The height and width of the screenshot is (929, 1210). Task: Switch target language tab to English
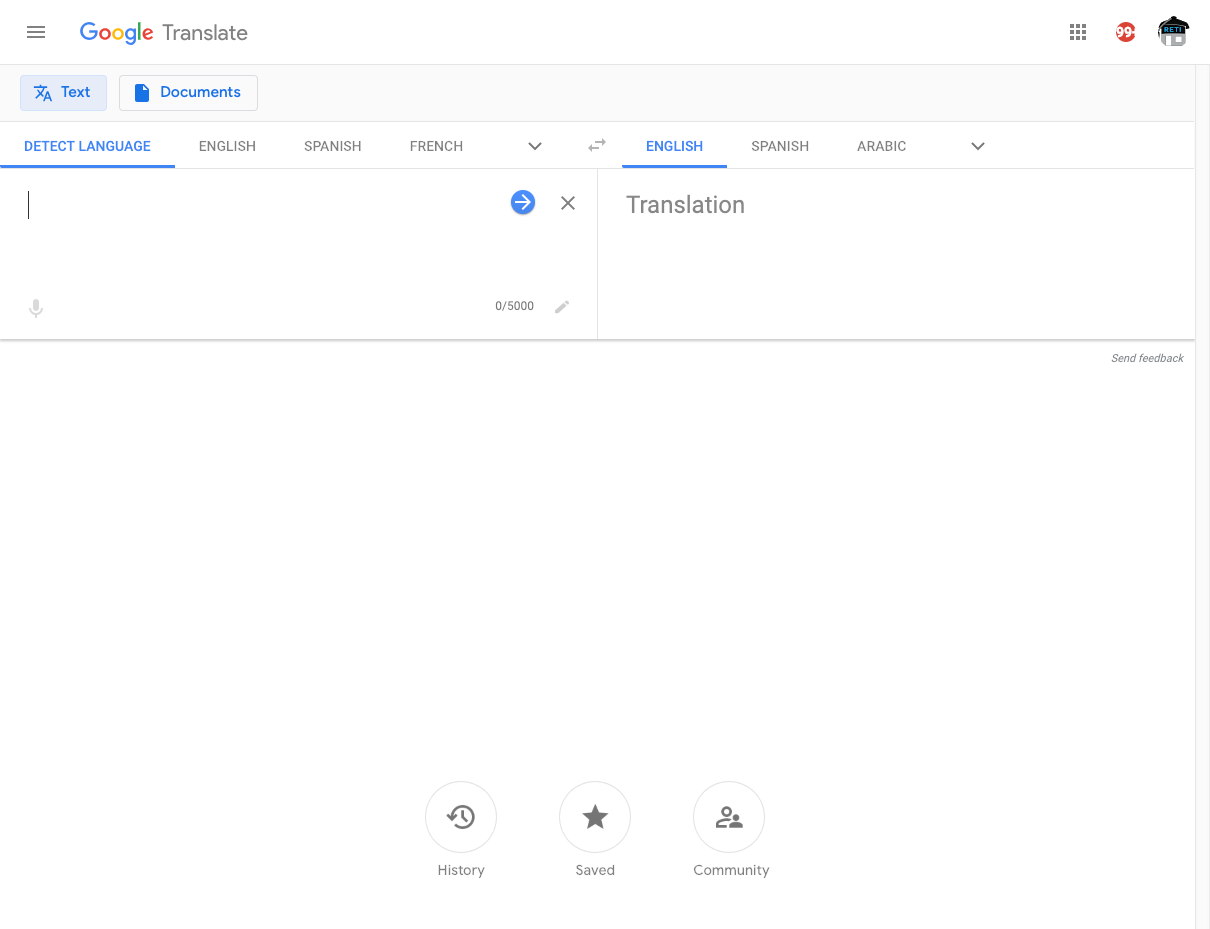point(674,146)
